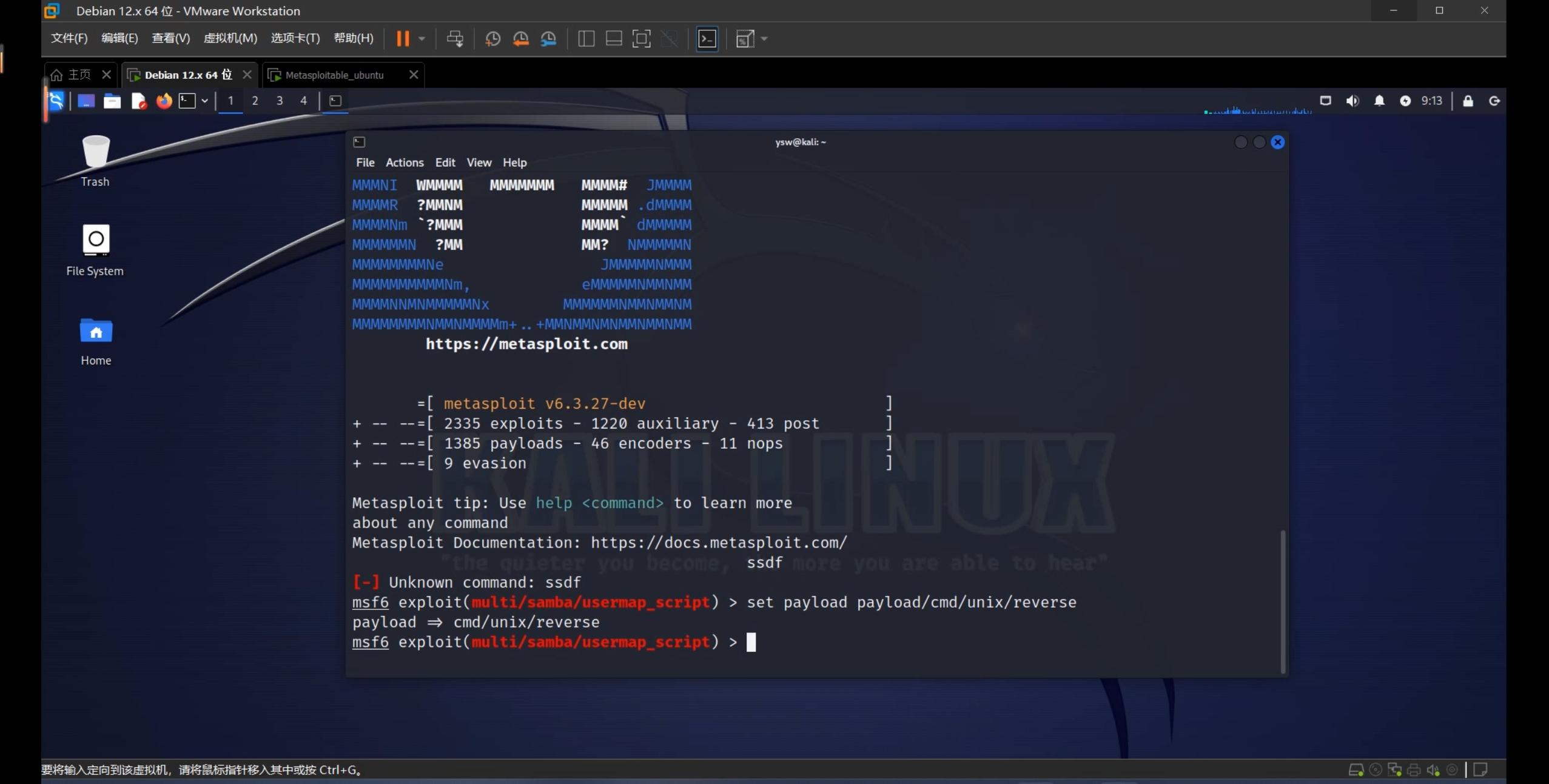The image size is (1549, 784).
Task: Switch to the Metasploitable_ubuntu tab
Action: pos(334,75)
